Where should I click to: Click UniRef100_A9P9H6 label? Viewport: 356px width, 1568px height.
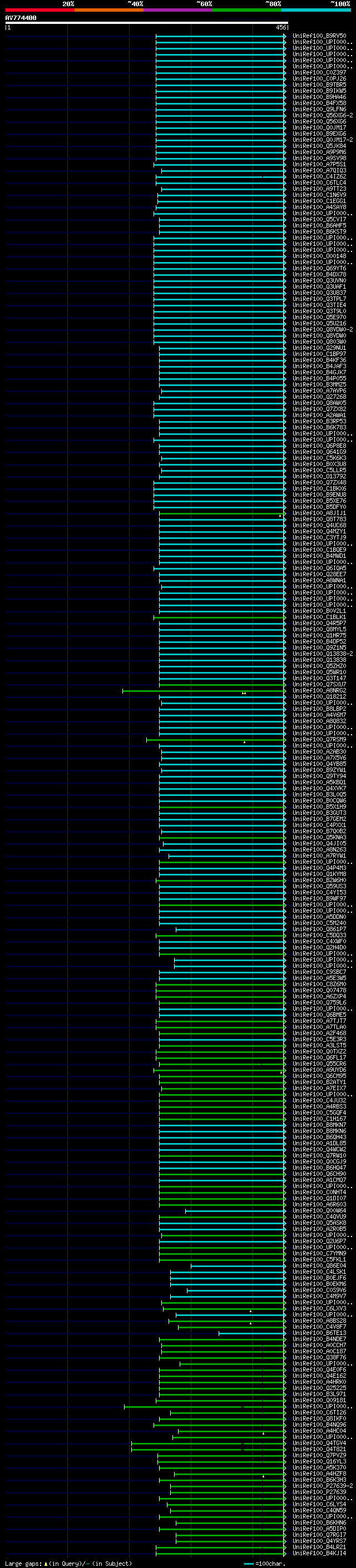click(319, 152)
